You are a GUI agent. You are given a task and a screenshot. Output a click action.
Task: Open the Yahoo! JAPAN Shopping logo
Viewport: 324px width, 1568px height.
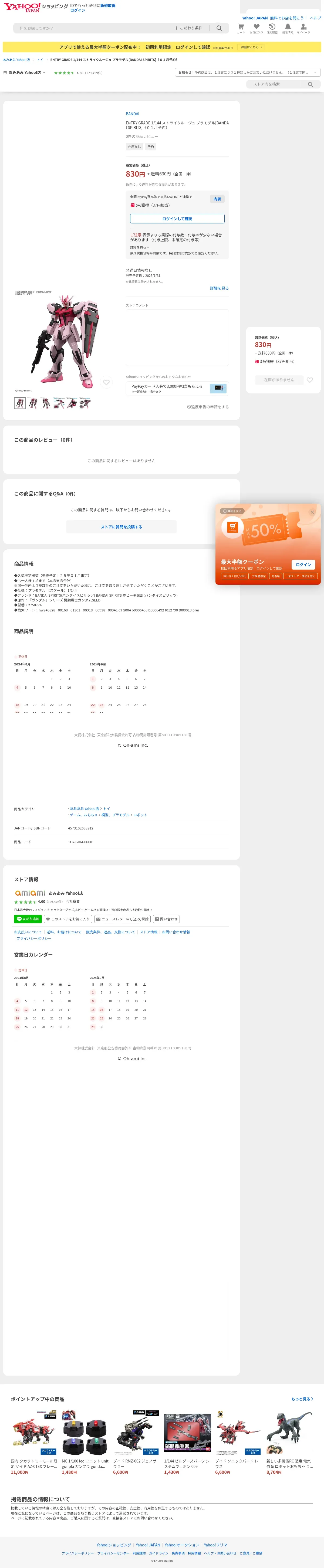[x=36, y=7]
